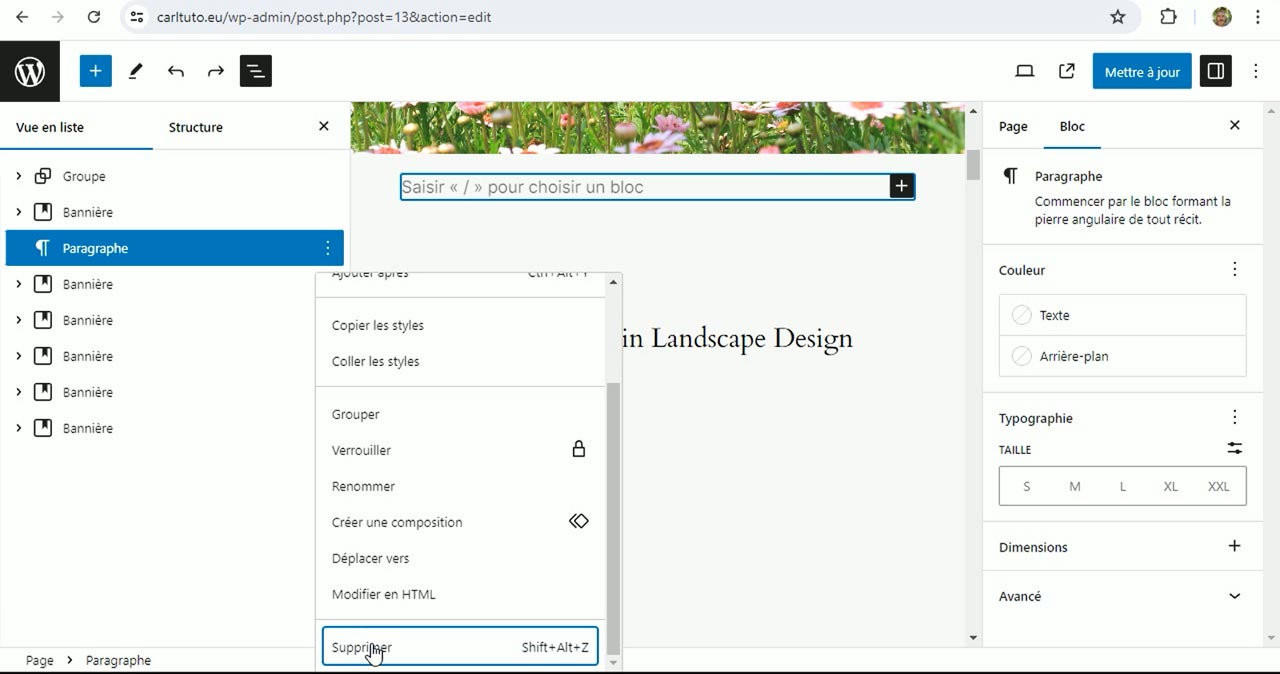
Task: Expand the Avancé section
Action: click(x=1234, y=596)
